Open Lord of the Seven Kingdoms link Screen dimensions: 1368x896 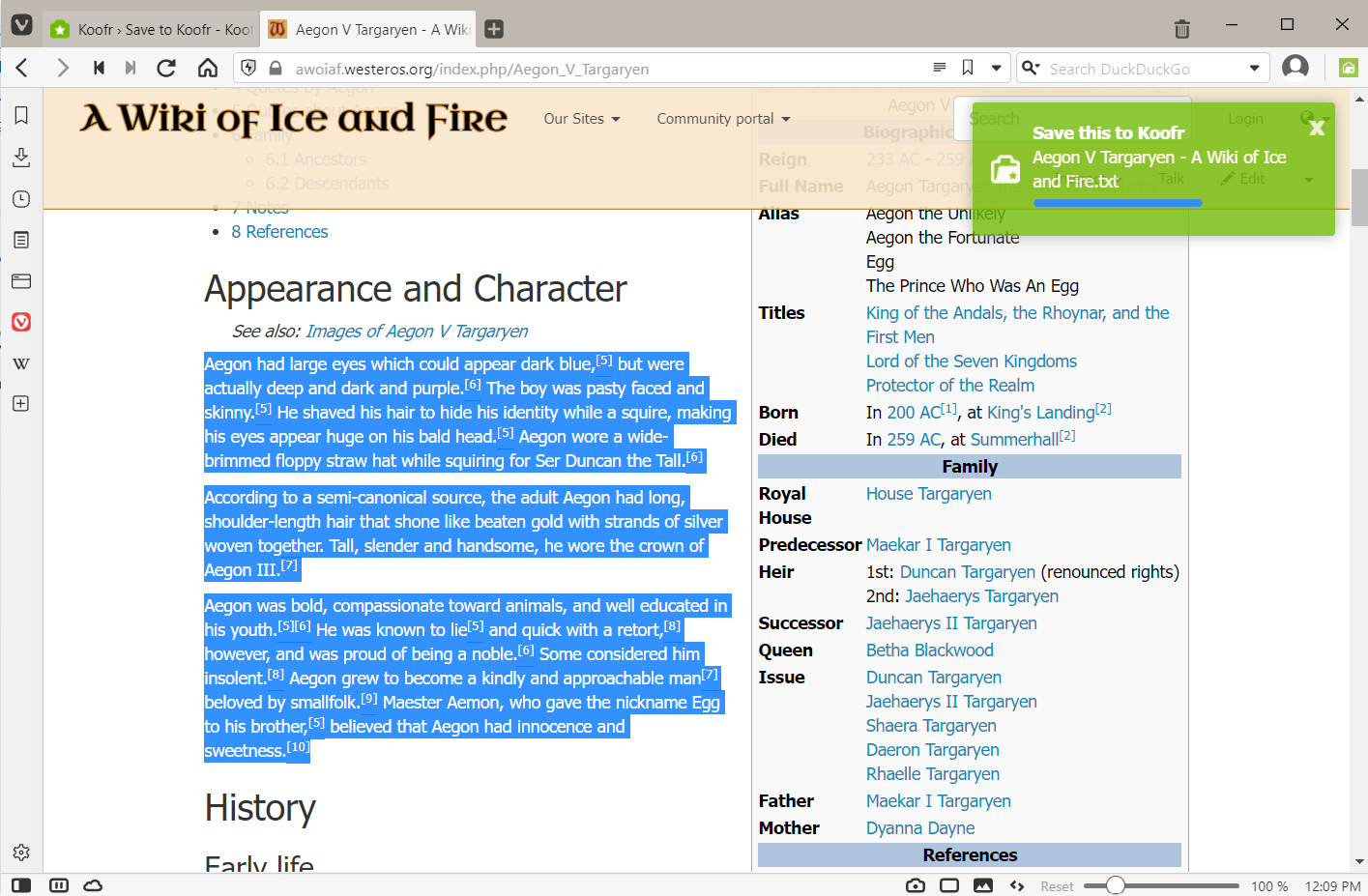point(971,361)
